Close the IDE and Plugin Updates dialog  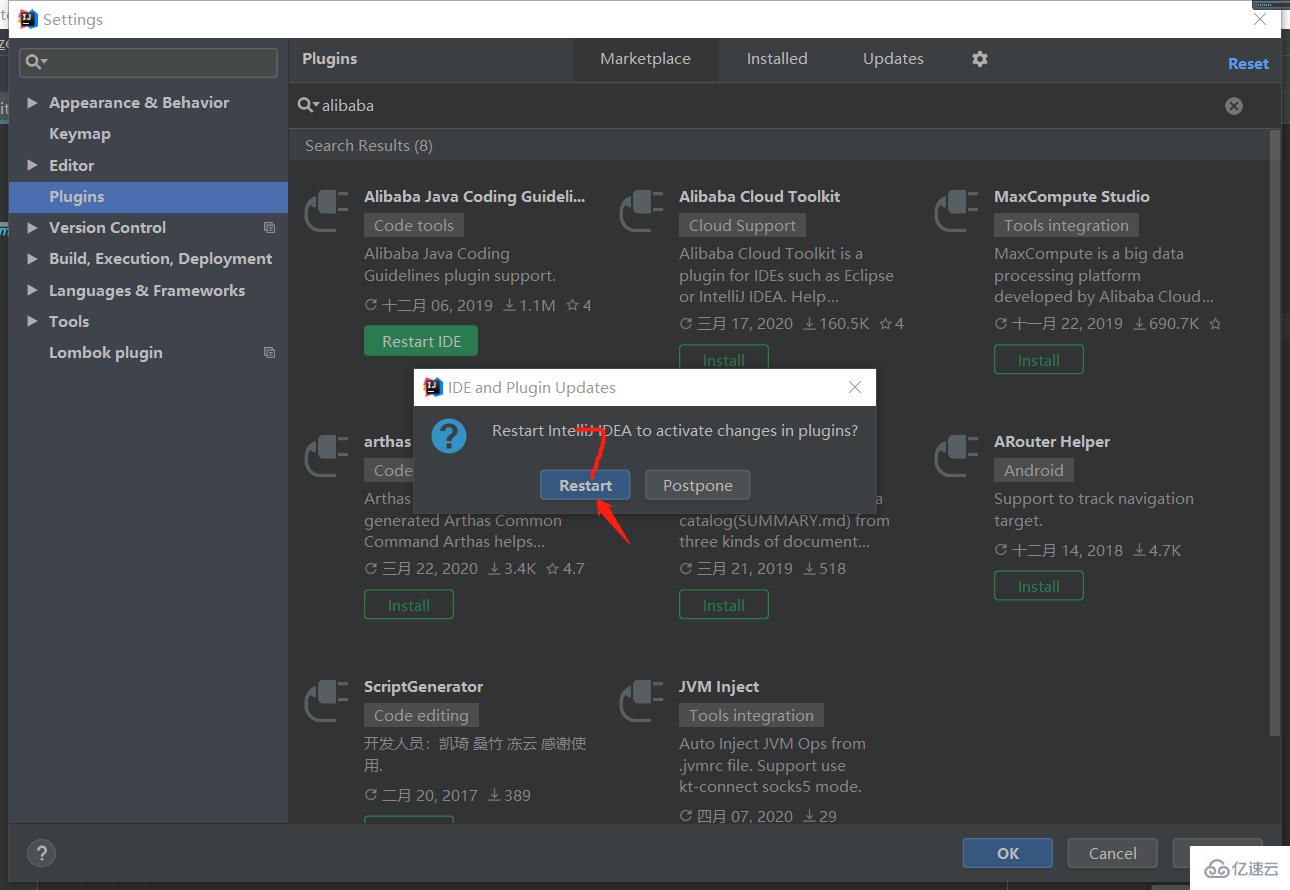point(855,387)
